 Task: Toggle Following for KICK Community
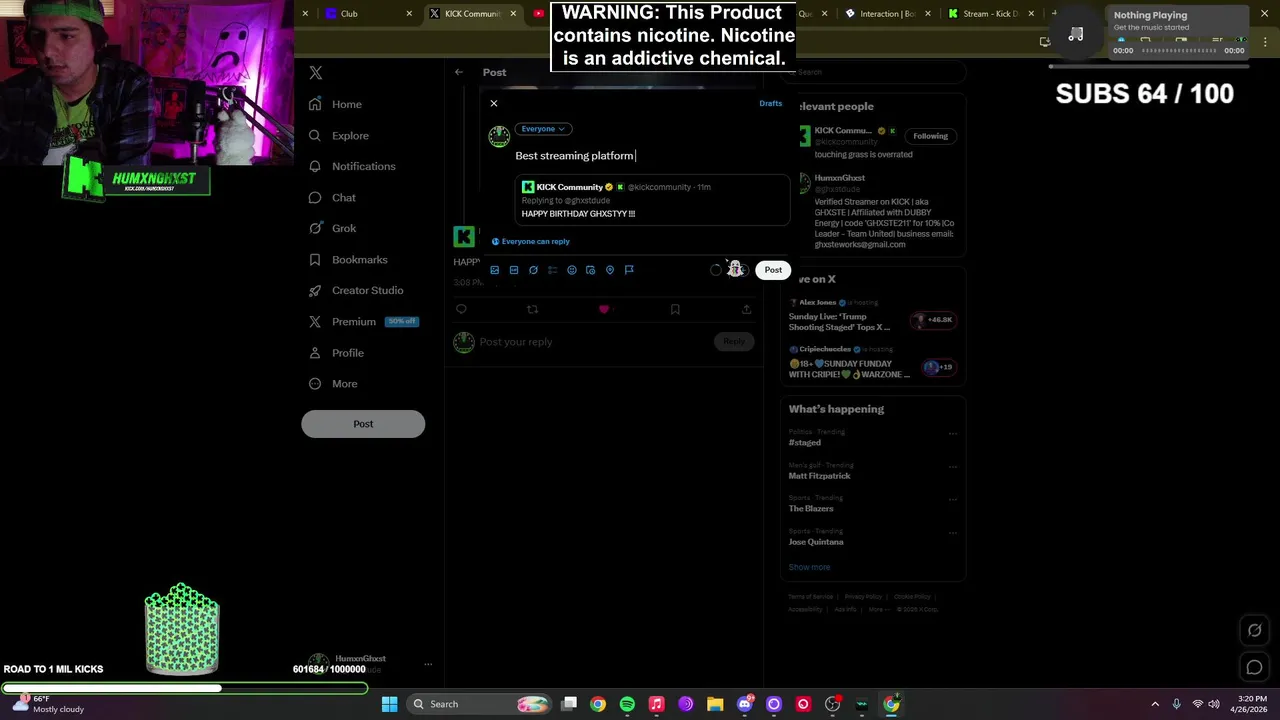tap(930, 136)
